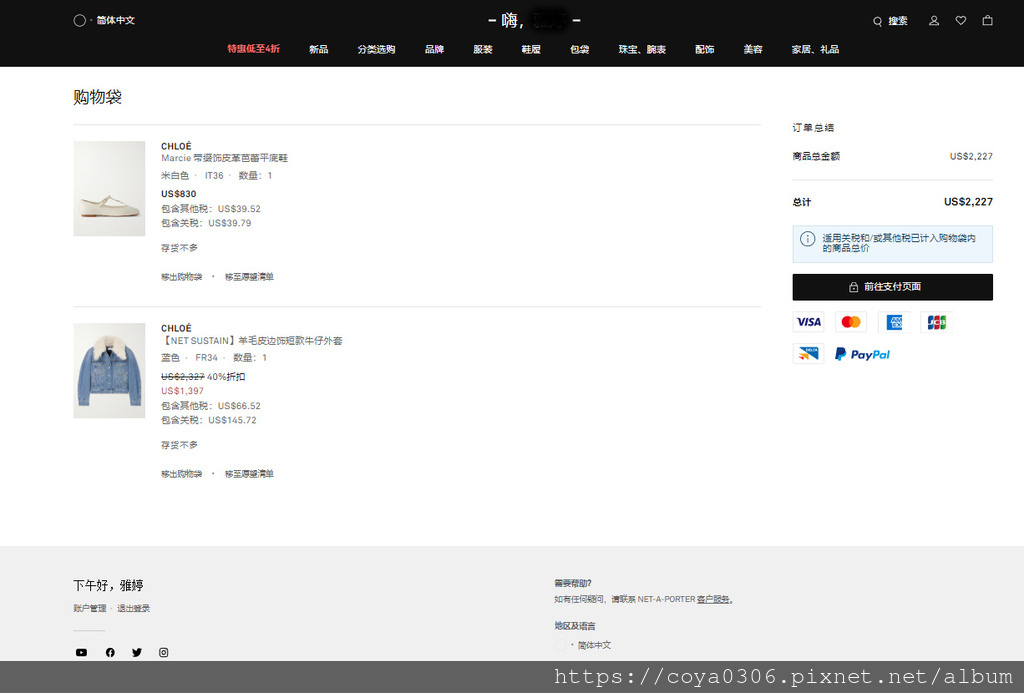The image size is (1024, 693).
Task: Click crossed-out US$2,327 original price
Action: click(182, 377)
